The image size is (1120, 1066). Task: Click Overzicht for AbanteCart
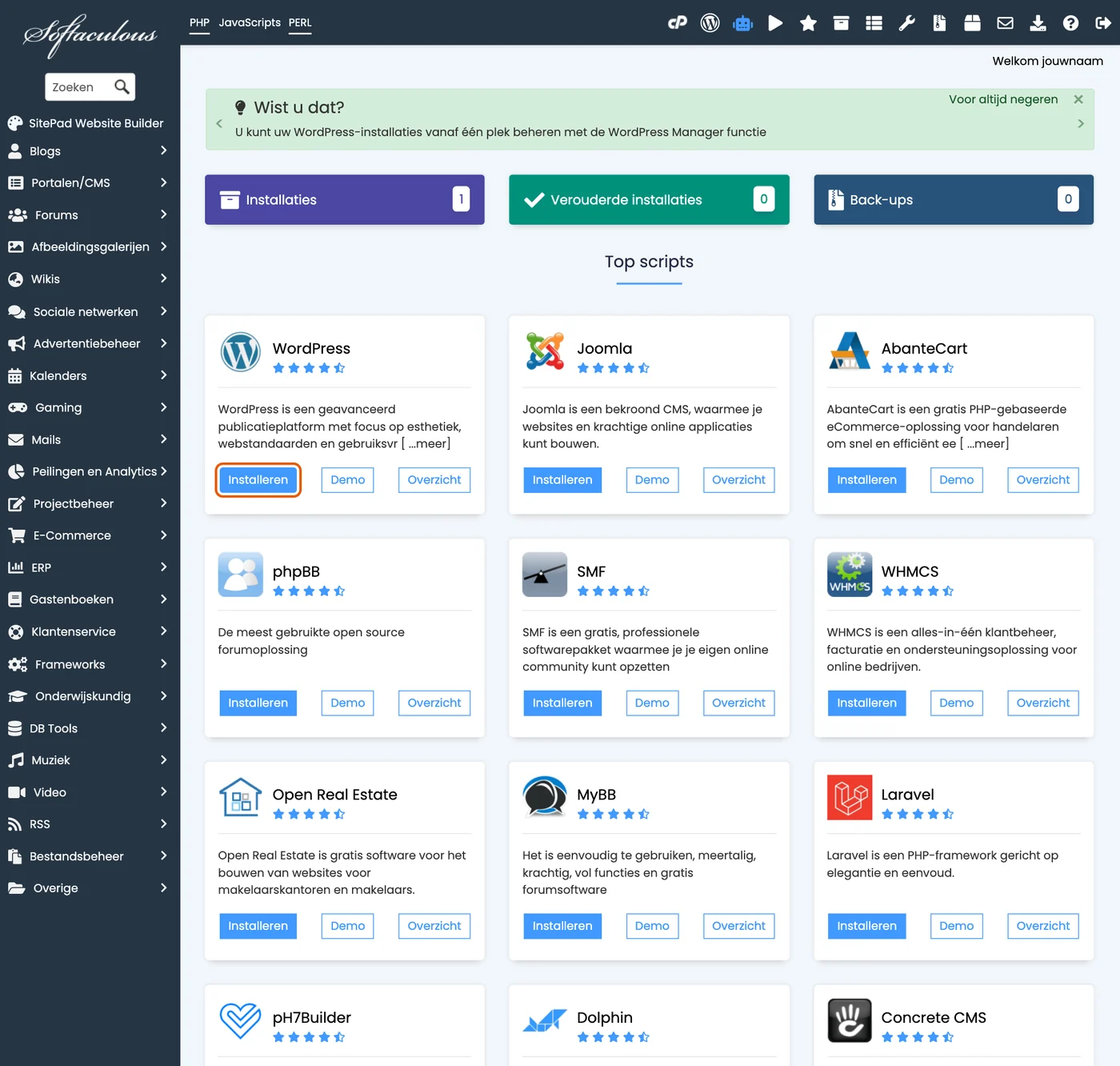coord(1043,480)
